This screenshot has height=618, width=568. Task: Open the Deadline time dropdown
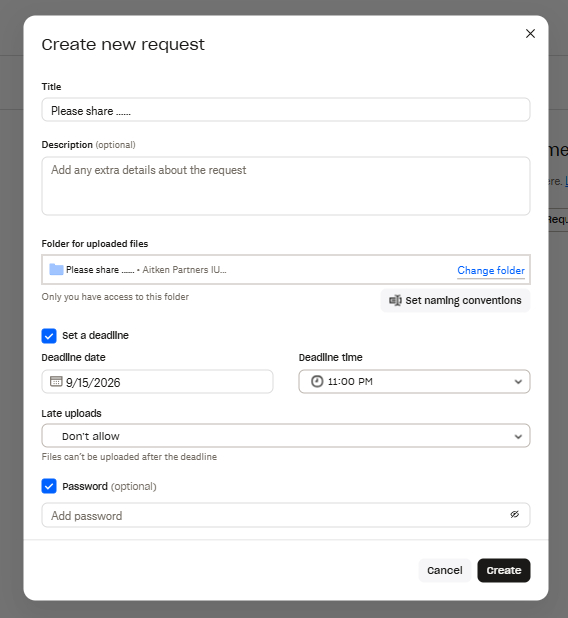click(x=414, y=382)
